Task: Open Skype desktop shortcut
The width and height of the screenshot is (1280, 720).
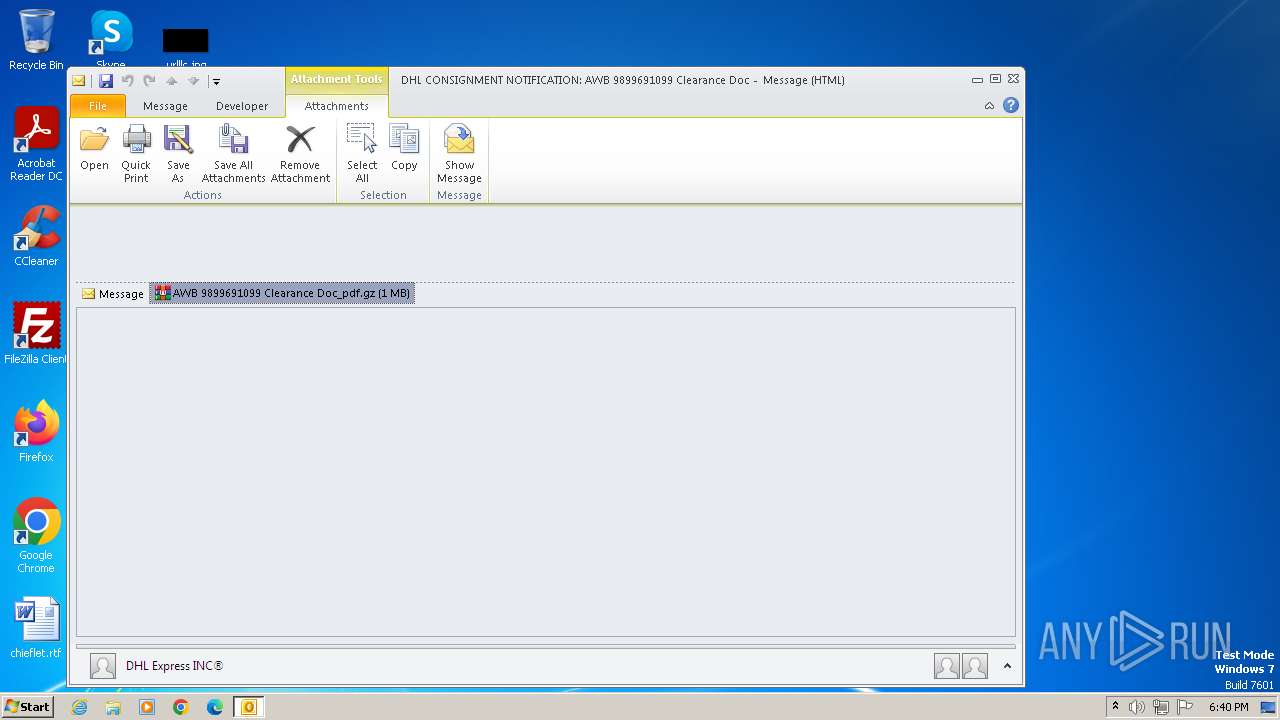Action: tap(110, 38)
